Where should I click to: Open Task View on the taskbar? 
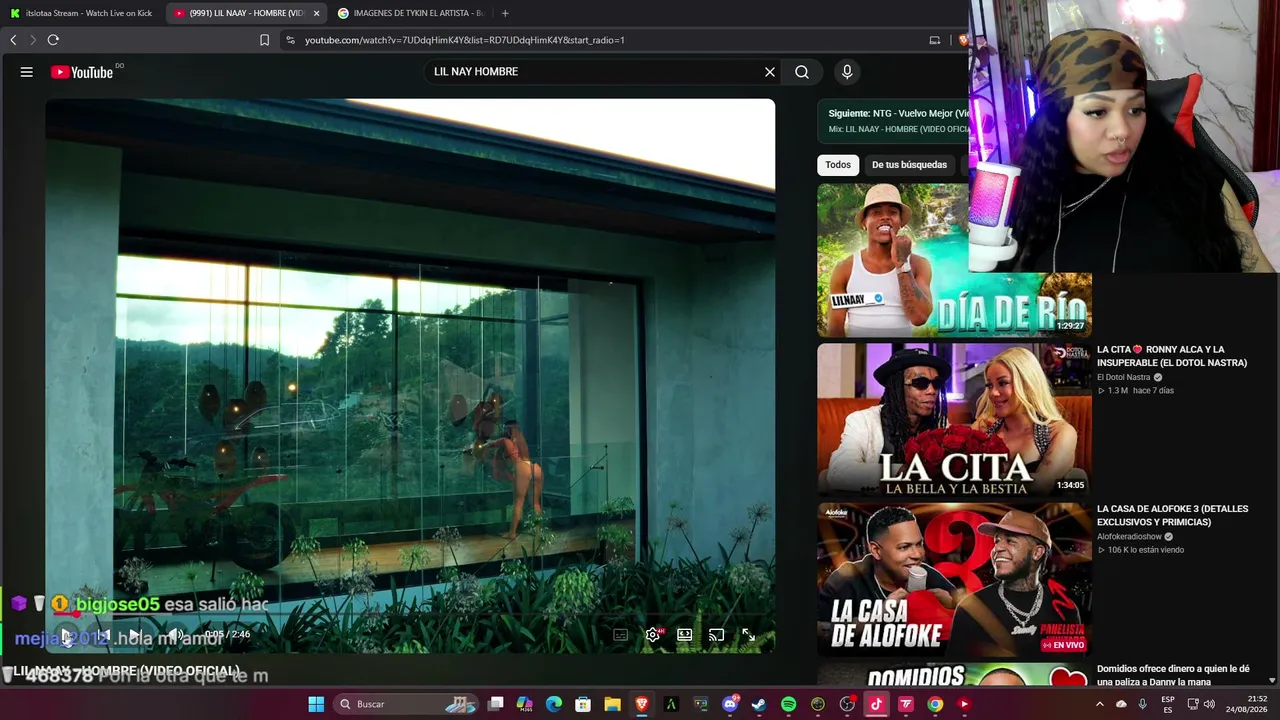[496, 704]
